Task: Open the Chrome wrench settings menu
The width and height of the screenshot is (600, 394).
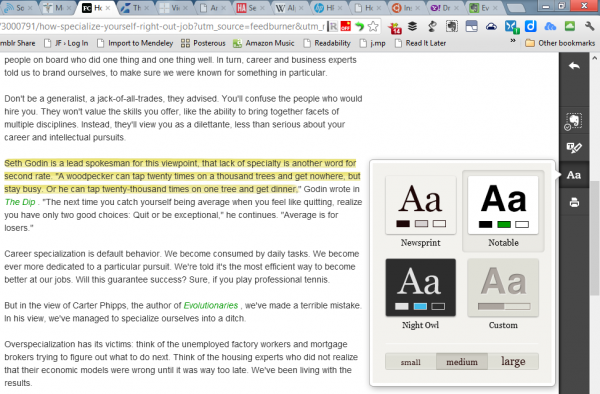Action: click(x=589, y=26)
